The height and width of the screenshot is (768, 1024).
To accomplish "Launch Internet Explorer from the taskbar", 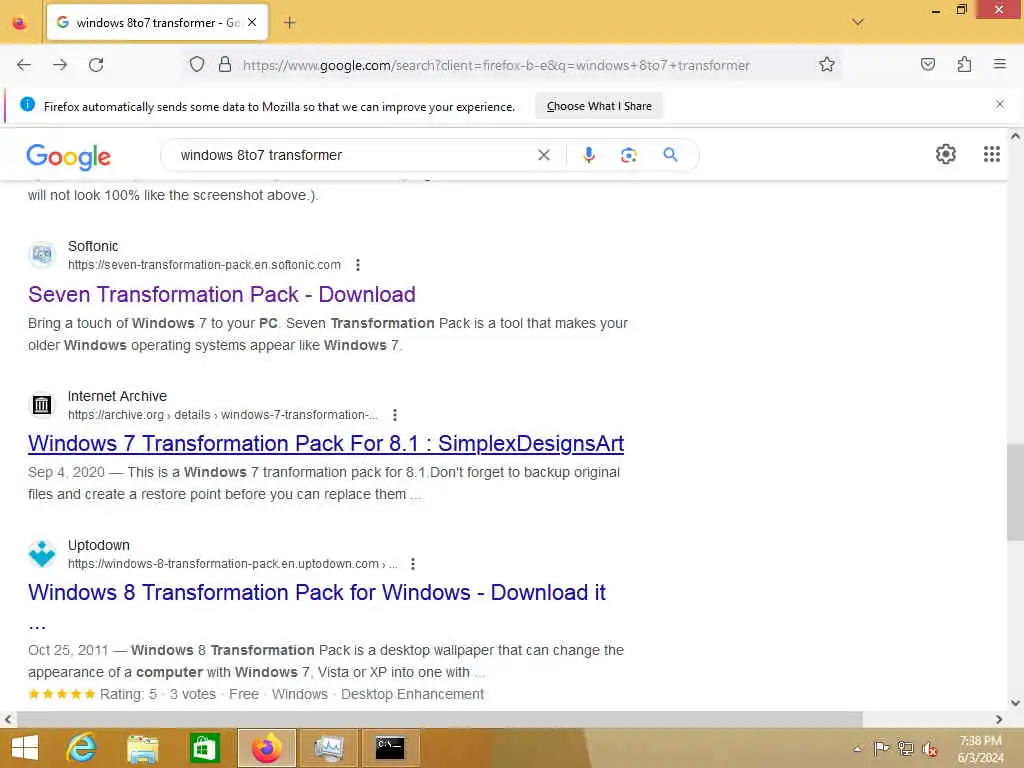I will coord(82,748).
